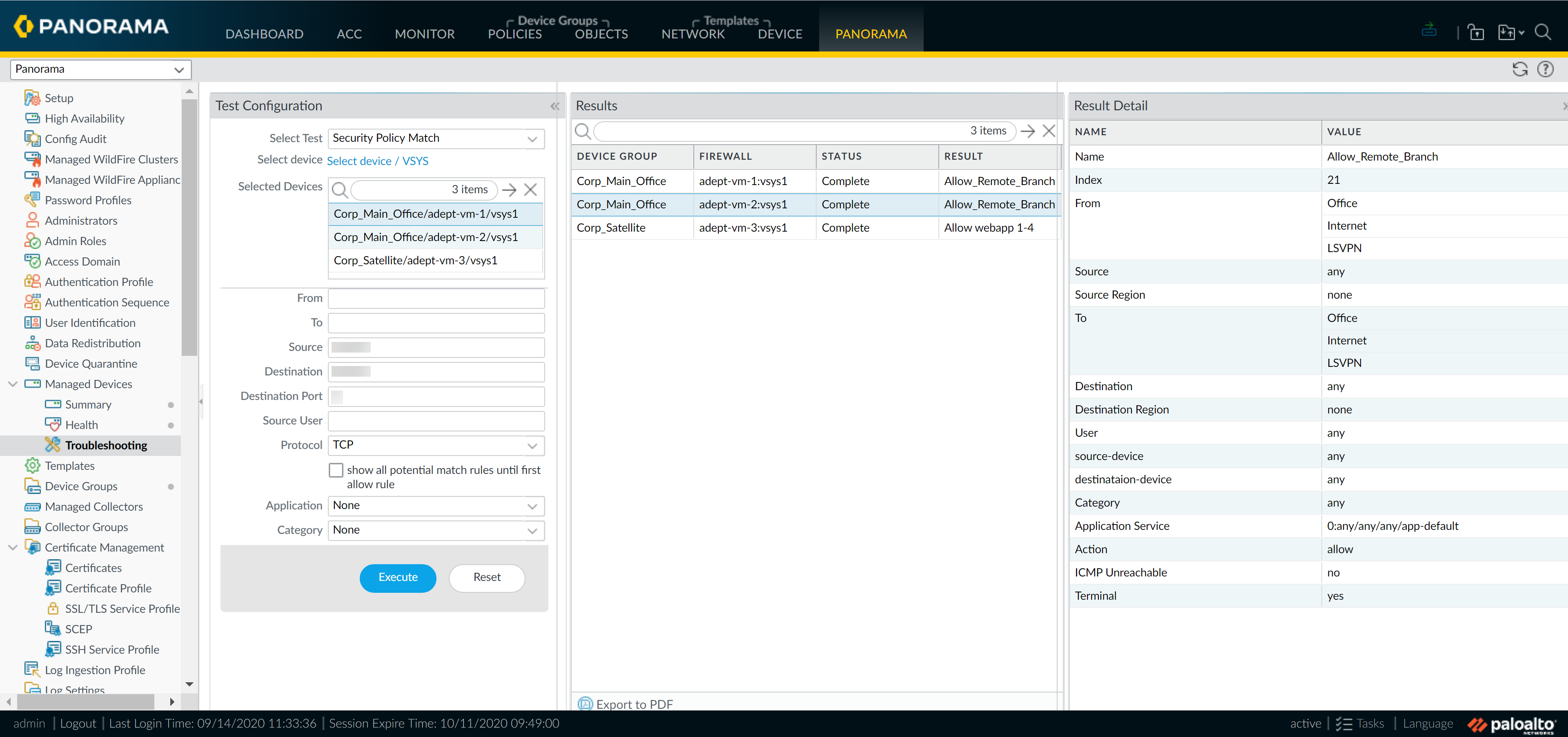Click Select device / VSYS link
Screen dimensions: 1568x737
[377, 161]
